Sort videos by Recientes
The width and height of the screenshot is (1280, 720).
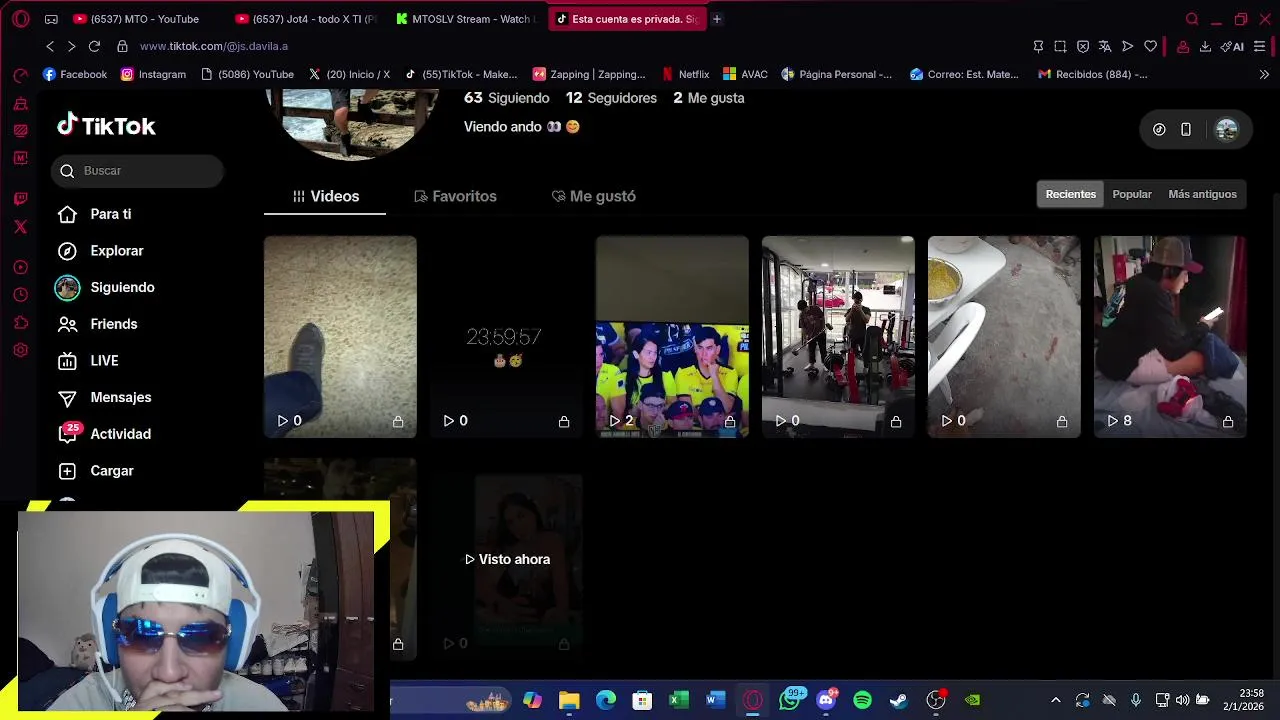tap(1070, 194)
